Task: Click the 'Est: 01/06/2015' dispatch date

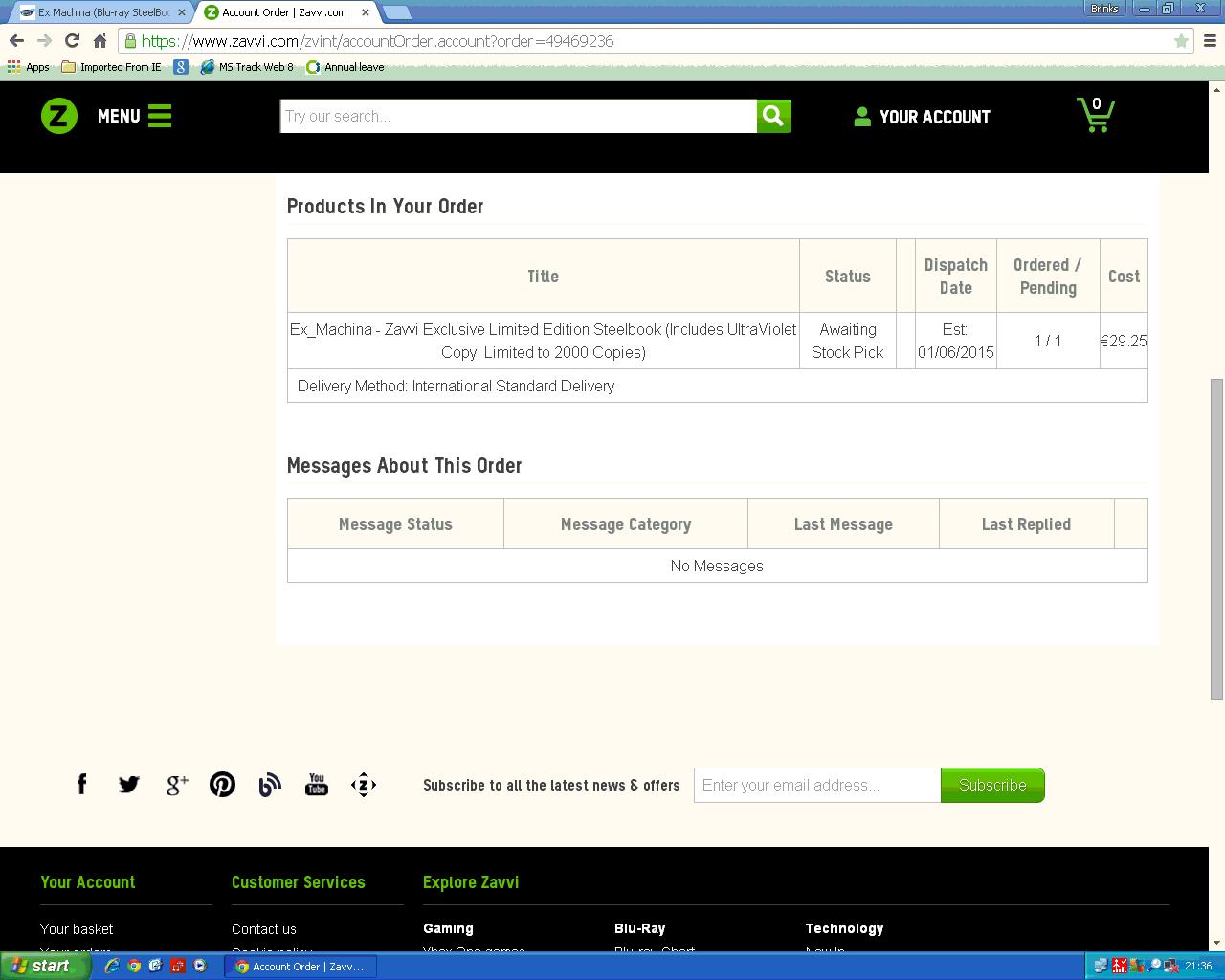Action: click(x=956, y=341)
